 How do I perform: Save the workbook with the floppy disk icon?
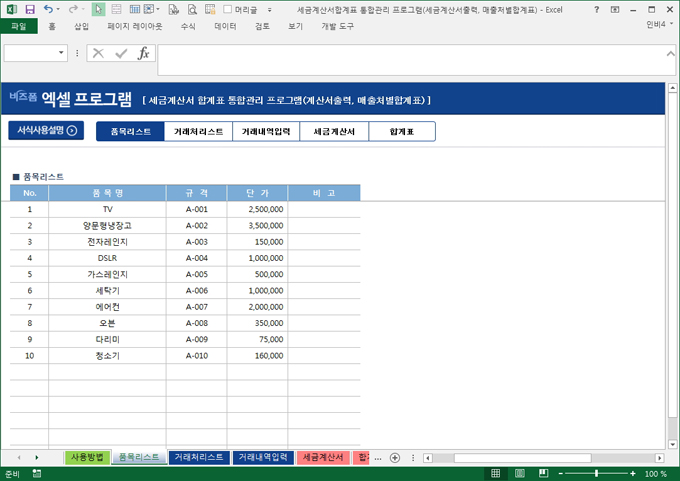[30, 9]
